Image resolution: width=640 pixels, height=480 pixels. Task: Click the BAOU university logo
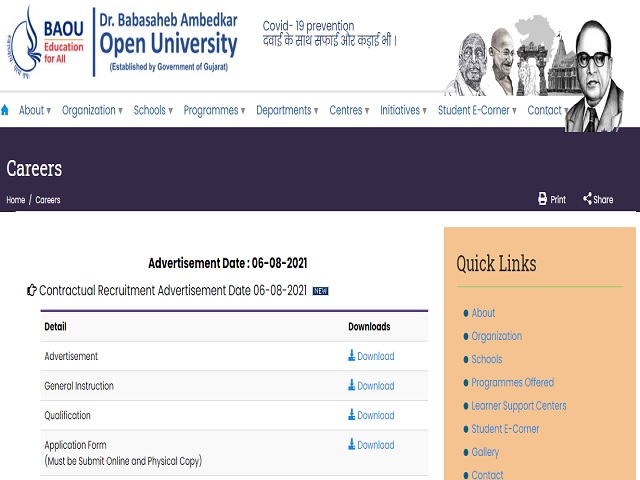click(x=46, y=42)
